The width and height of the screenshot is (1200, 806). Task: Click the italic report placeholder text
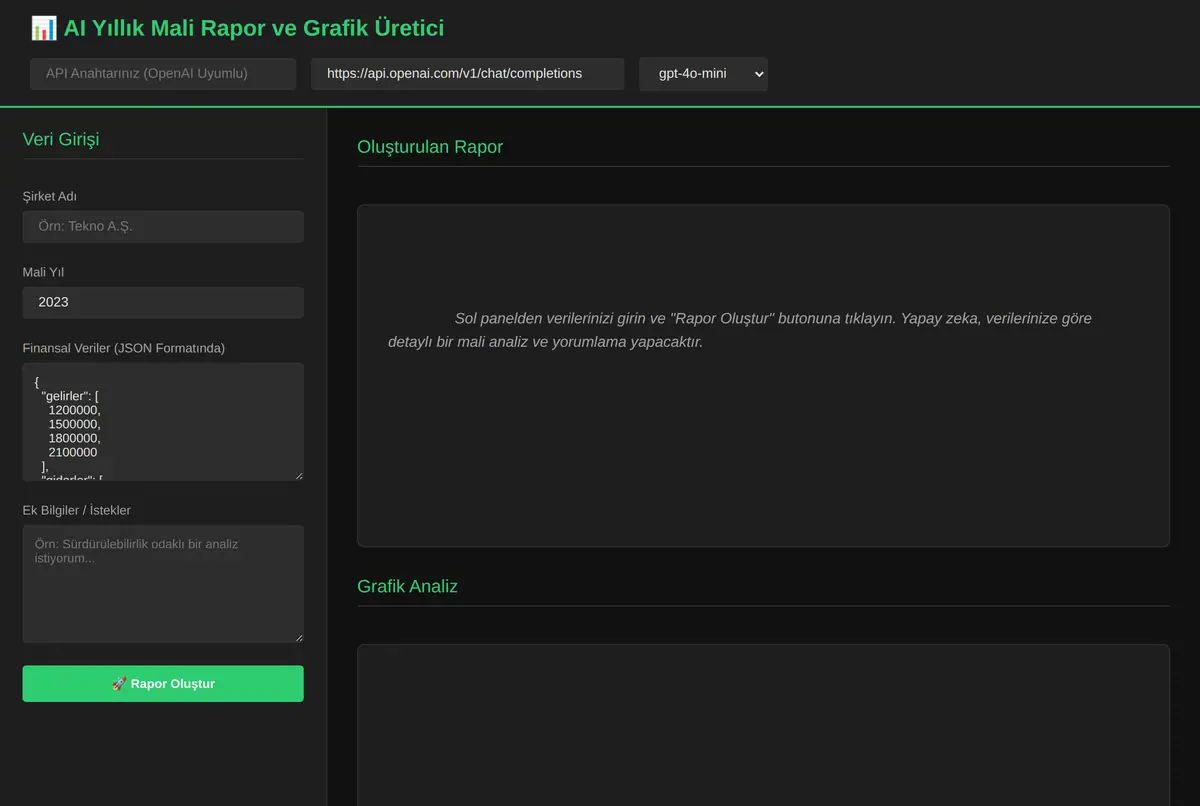click(x=740, y=330)
